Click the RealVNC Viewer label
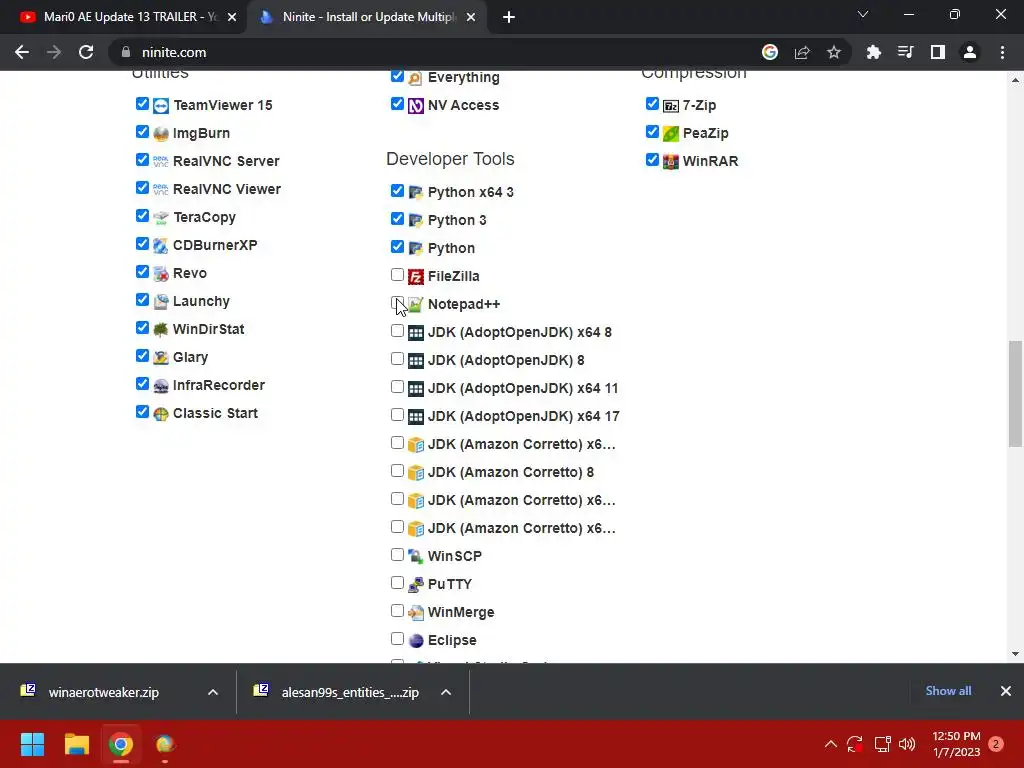Screen dimensions: 1024x768 coord(227,189)
